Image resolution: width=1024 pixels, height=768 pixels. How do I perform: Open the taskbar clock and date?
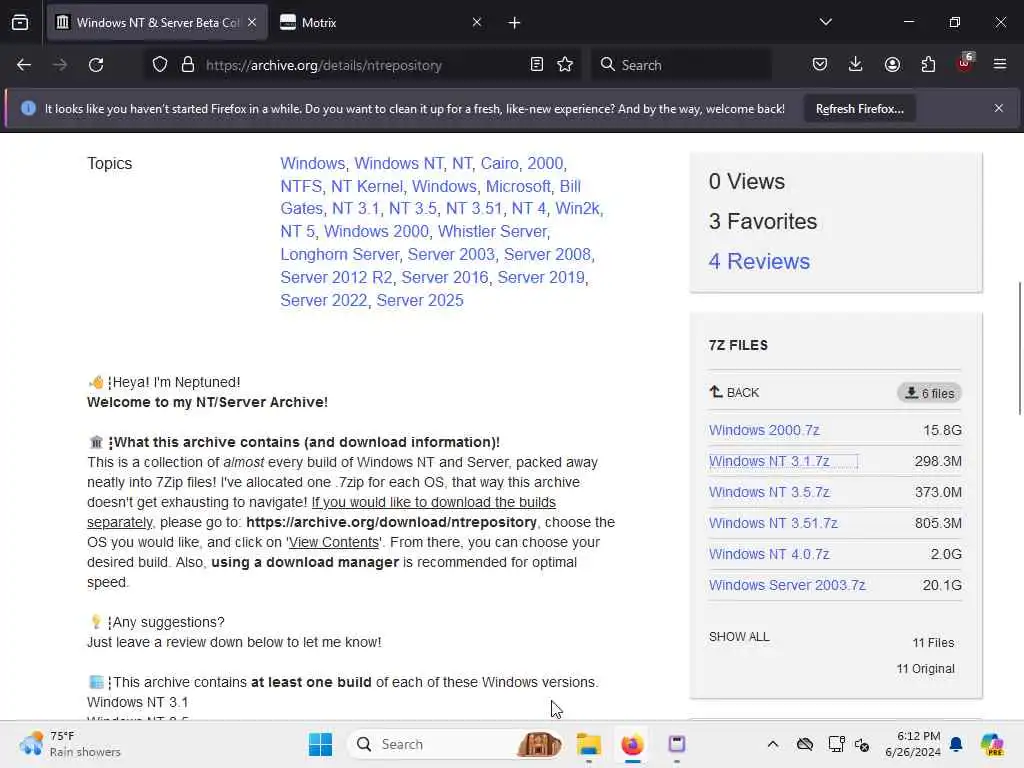tap(912, 744)
